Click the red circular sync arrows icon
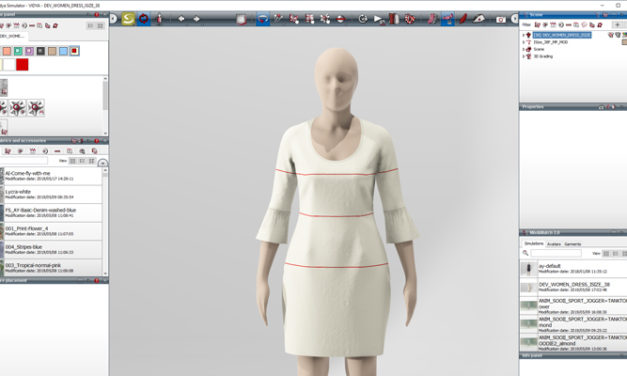627x376 pixels. [143, 19]
